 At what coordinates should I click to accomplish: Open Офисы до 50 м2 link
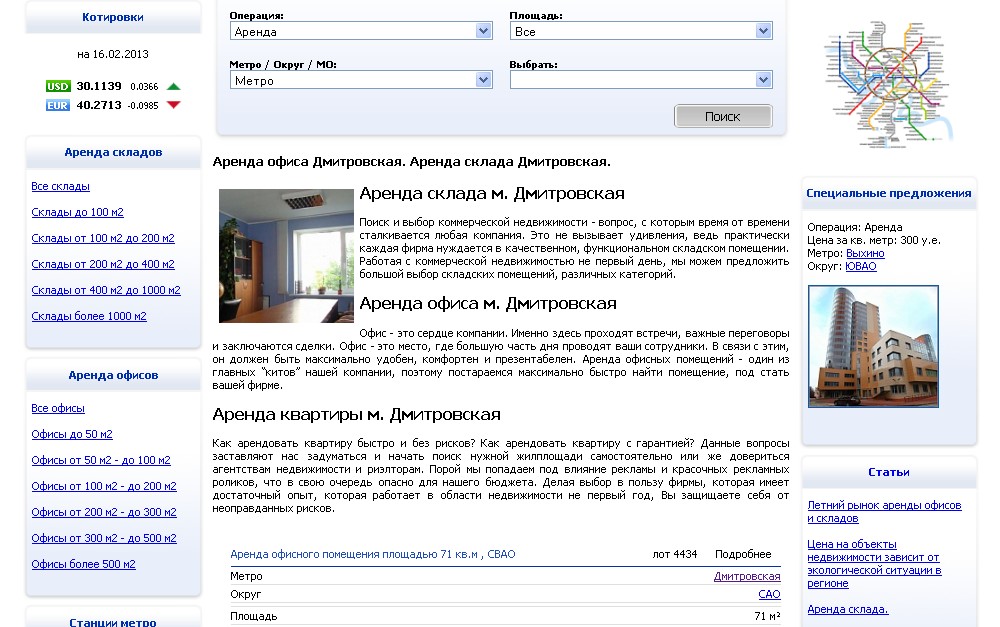click(72, 434)
